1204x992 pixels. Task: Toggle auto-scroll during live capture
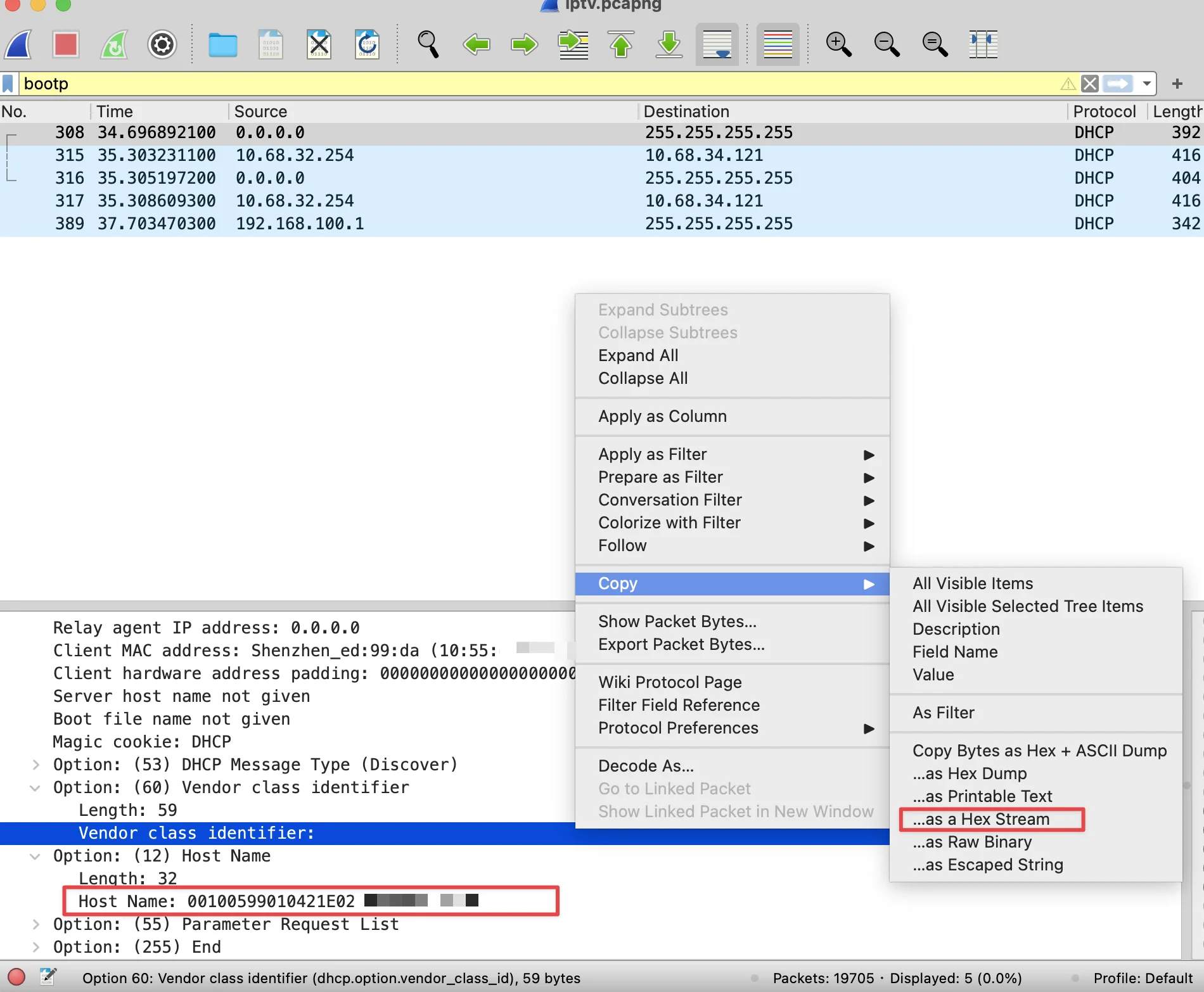(x=717, y=44)
